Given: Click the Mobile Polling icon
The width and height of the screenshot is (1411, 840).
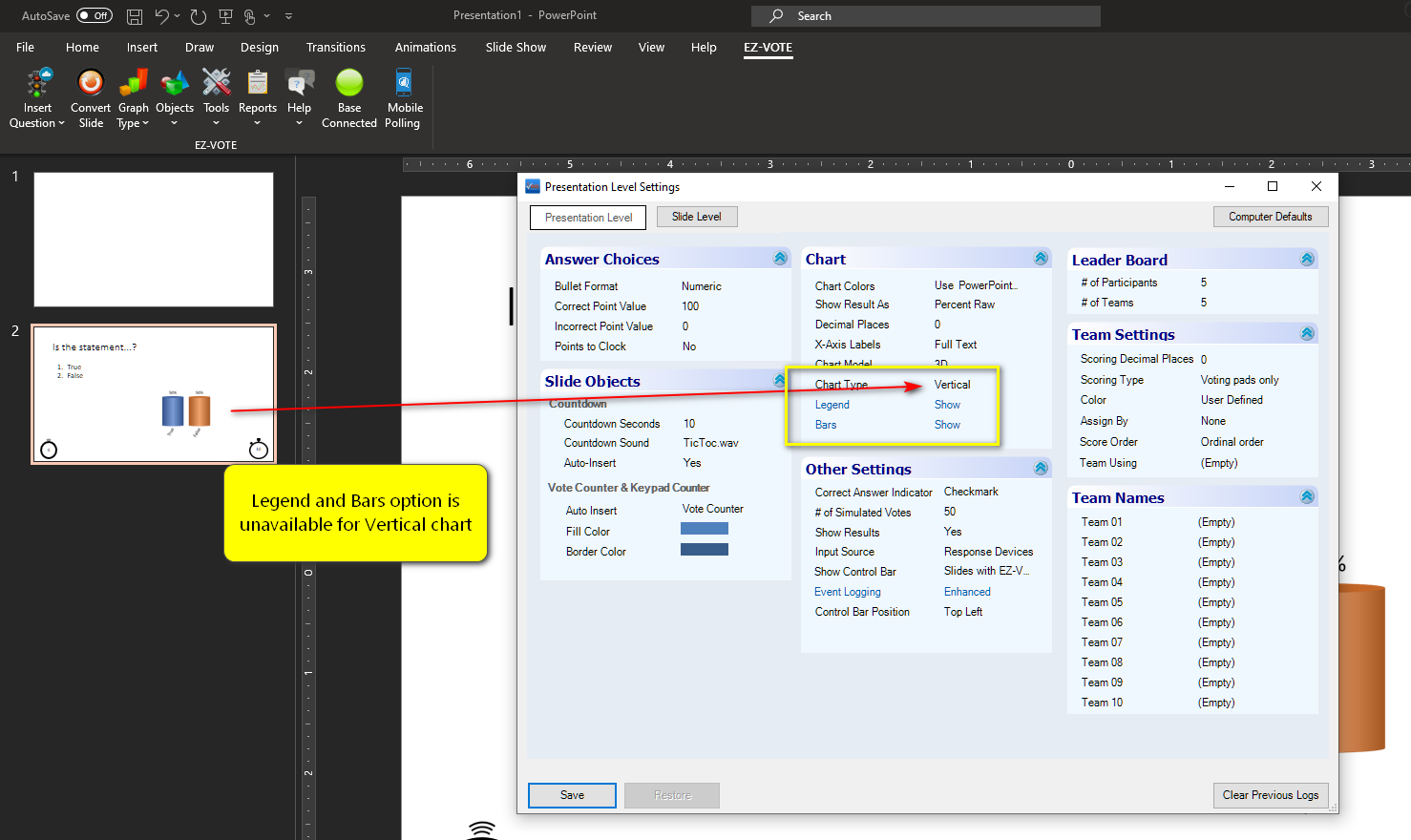Looking at the screenshot, I should click(404, 83).
